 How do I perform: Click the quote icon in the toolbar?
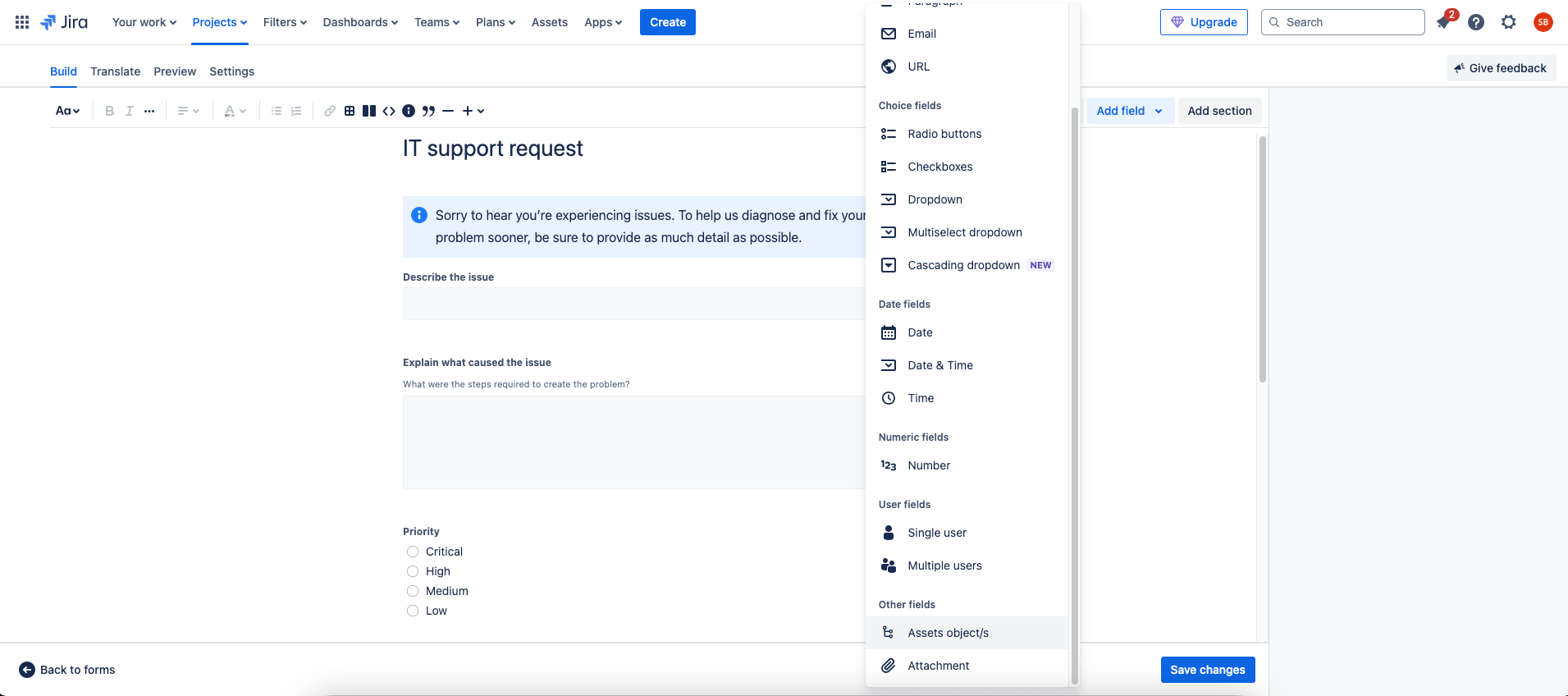click(428, 111)
